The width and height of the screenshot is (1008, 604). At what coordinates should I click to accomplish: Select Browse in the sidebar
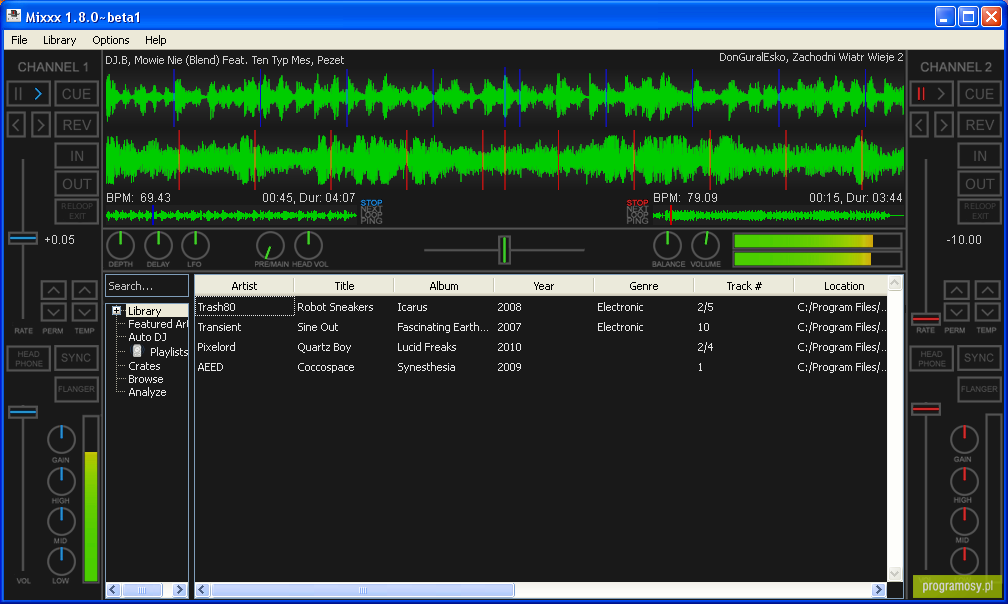145,379
